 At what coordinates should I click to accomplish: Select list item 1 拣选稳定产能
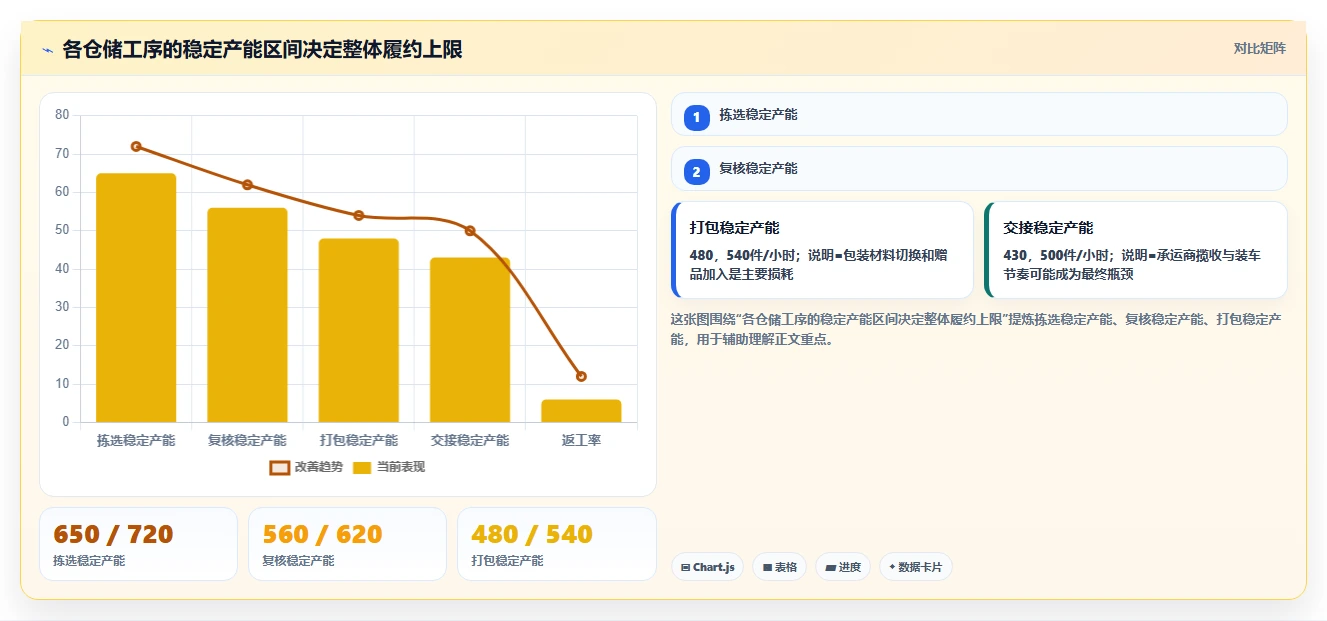[x=979, y=114]
